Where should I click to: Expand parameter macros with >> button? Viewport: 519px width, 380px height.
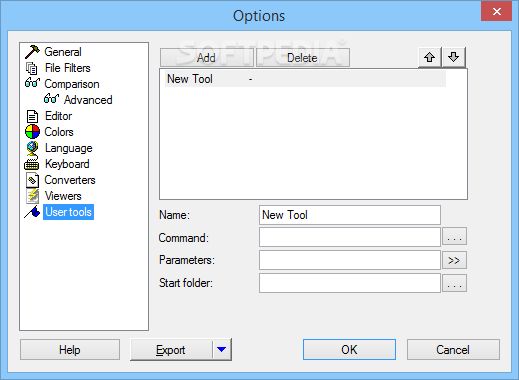point(454,260)
